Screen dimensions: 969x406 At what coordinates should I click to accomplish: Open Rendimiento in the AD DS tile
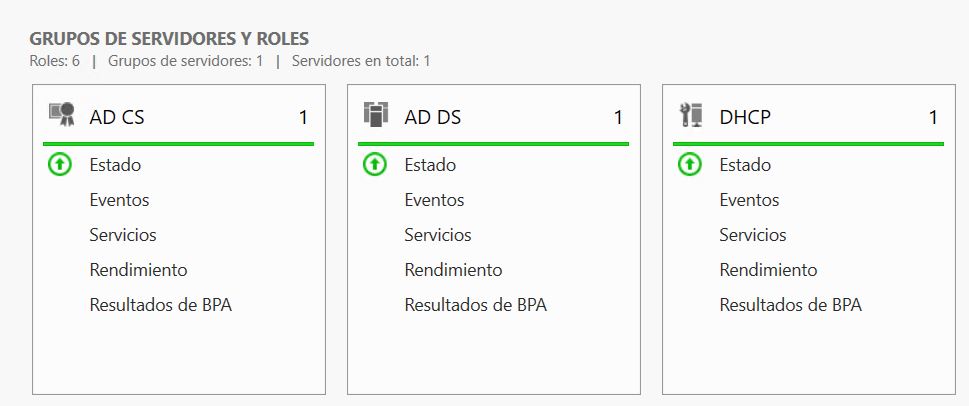[x=454, y=270]
